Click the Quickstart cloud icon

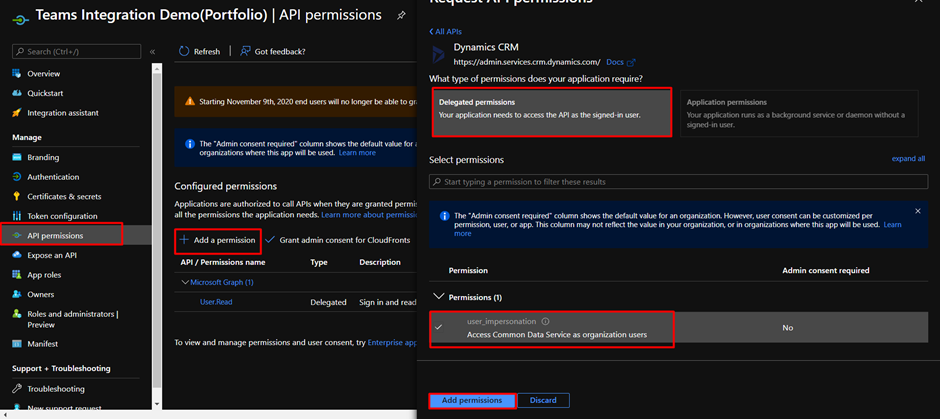(17, 94)
